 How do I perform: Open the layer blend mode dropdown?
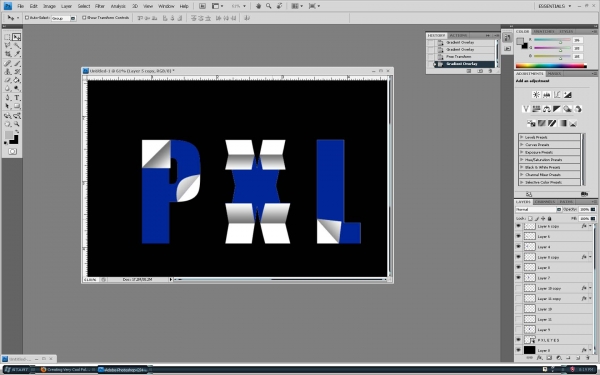coord(538,210)
